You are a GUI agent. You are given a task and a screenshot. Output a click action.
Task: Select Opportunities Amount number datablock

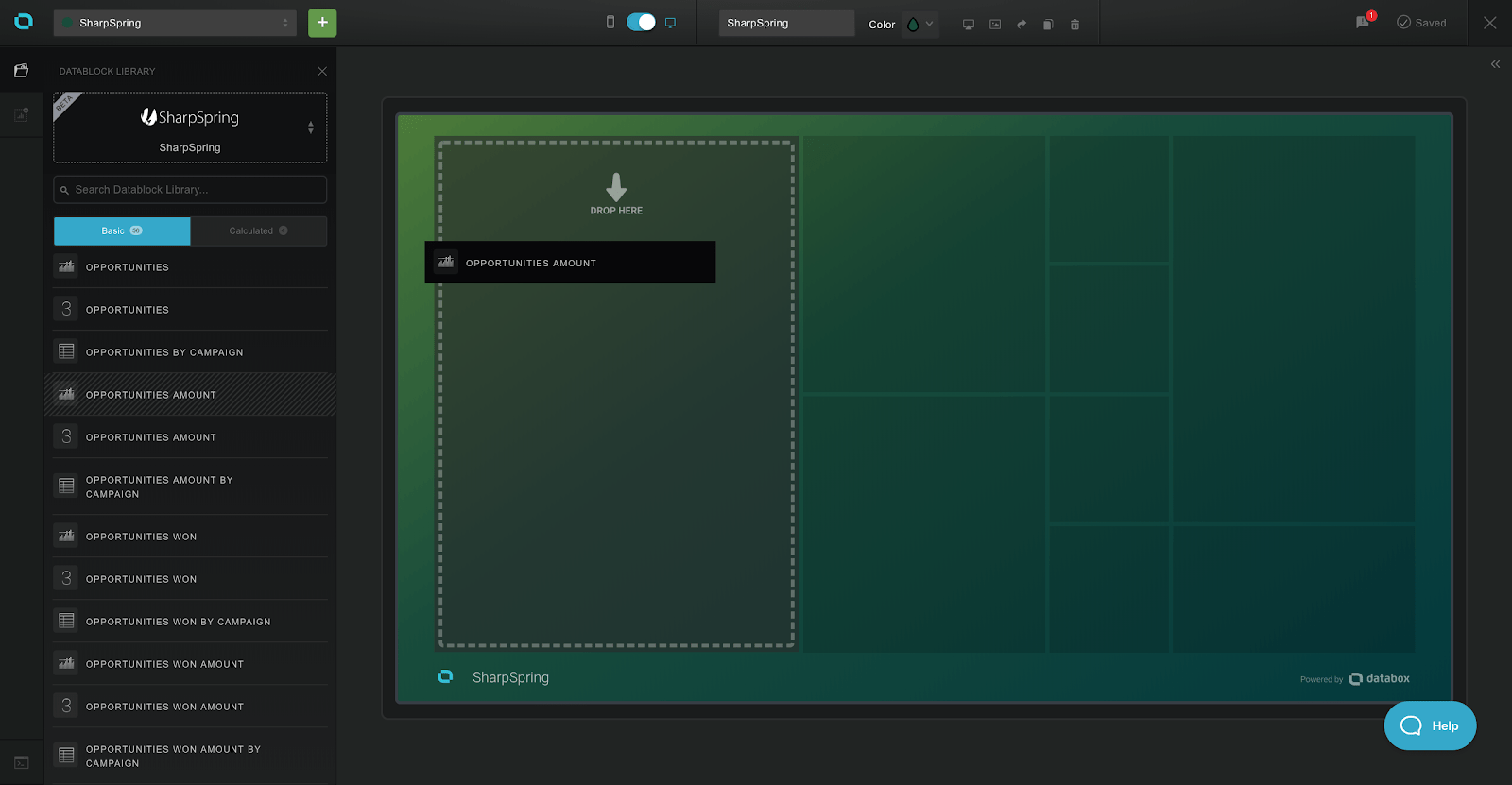(x=190, y=437)
